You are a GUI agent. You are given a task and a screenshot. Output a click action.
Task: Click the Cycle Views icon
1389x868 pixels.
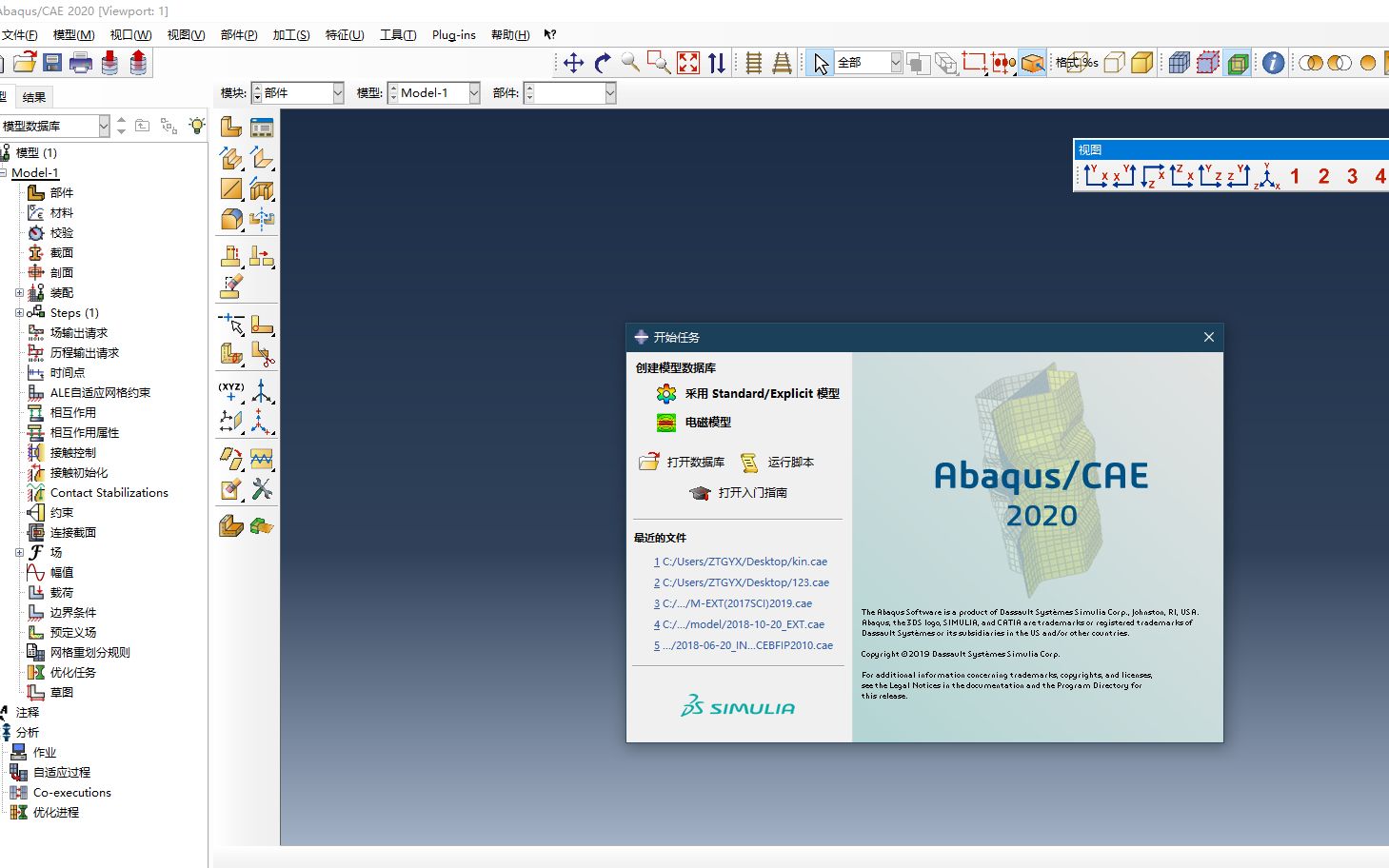(717, 63)
